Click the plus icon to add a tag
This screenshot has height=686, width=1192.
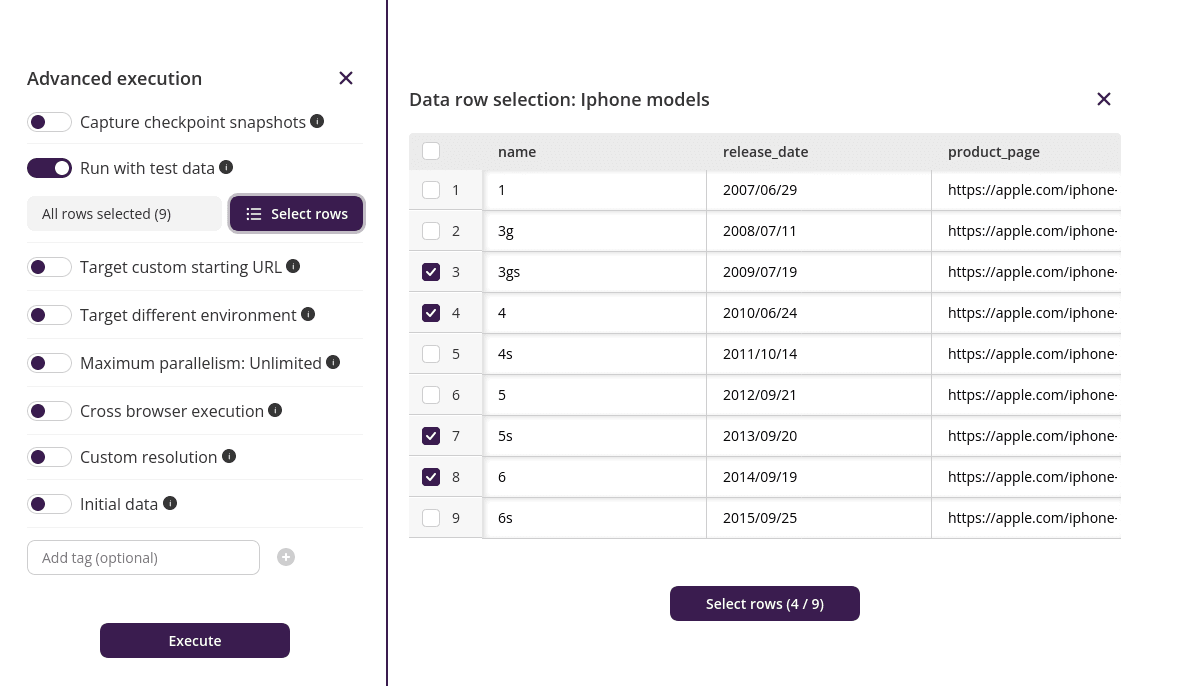(x=286, y=557)
